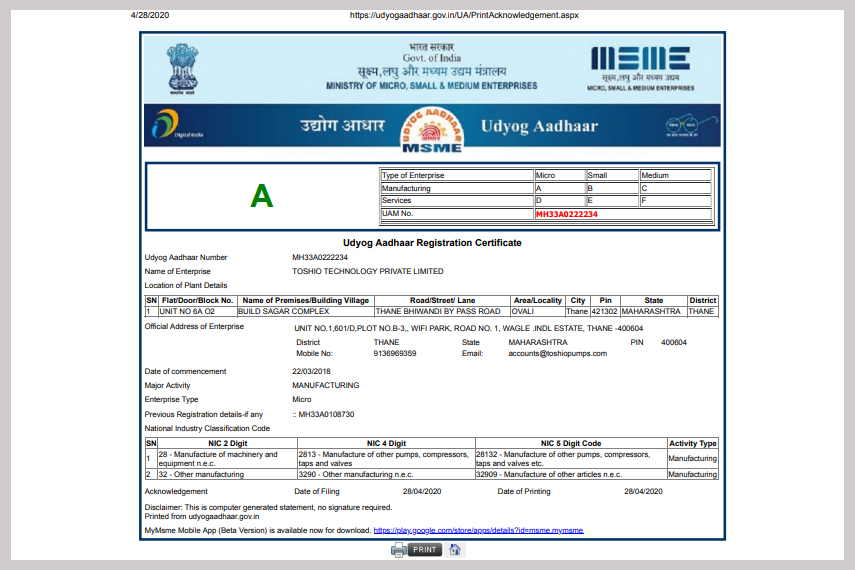
Task: Click the official address text line
Action: 468,328
